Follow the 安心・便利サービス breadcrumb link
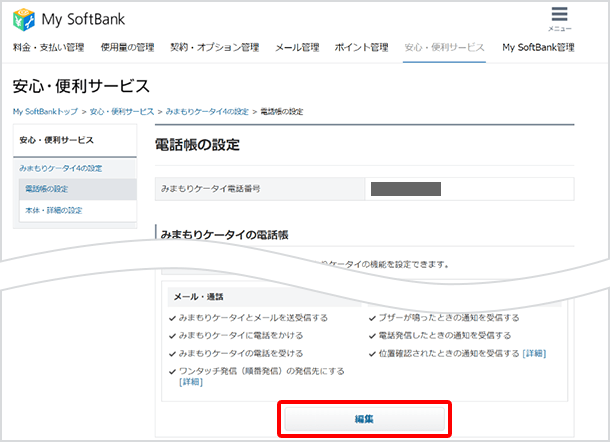The width and height of the screenshot is (610, 442). 122,112
